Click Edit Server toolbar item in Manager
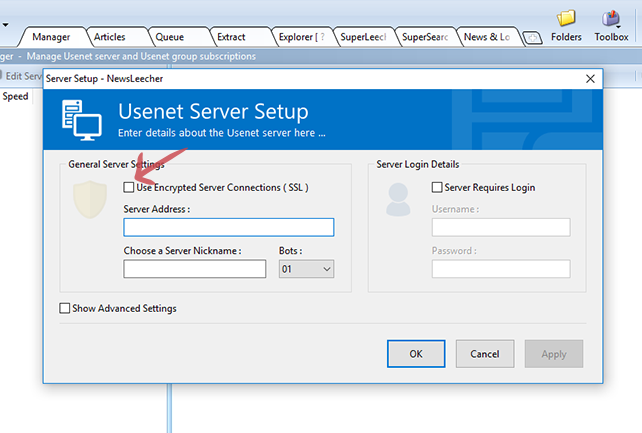This screenshot has height=433, width=642. [21, 76]
